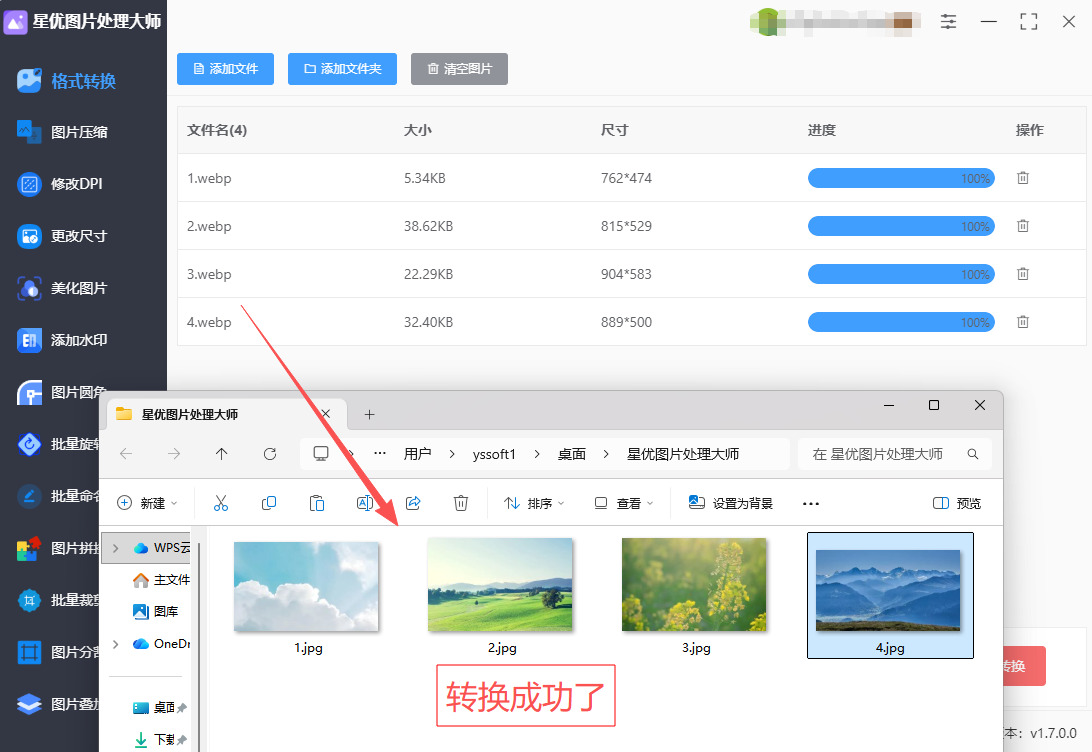Open the app settings sliders icon
The height and width of the screenshot is (752, 1092).
click(x=948, y=22)
